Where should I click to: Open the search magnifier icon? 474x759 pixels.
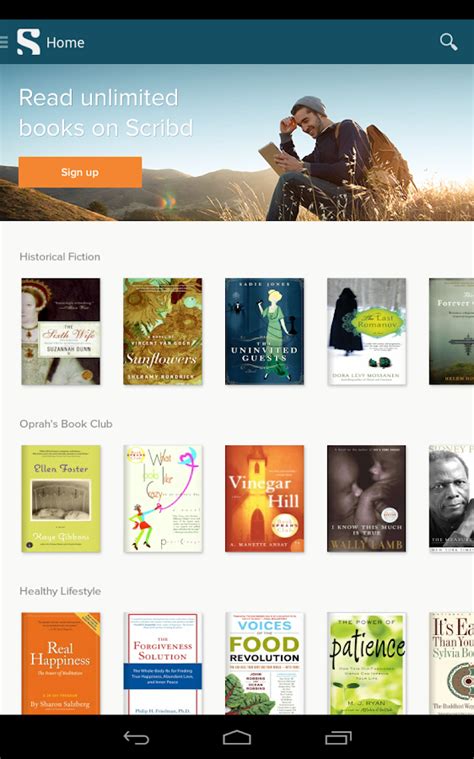click(x=448, y=42)
